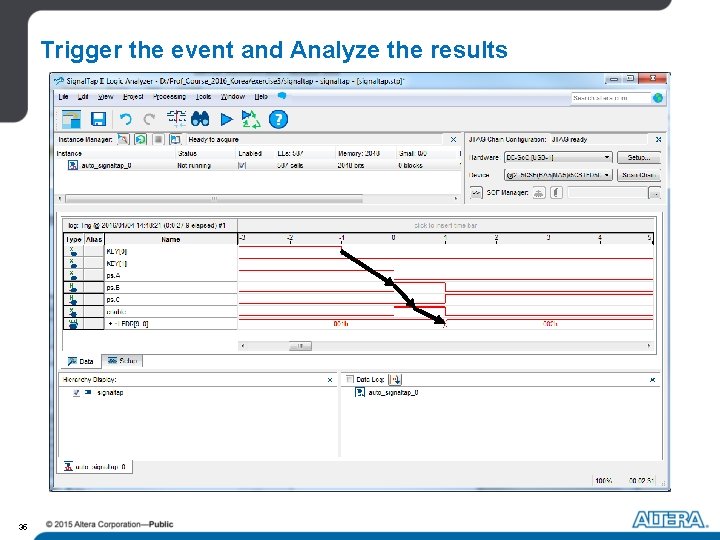Screen dimensions: 720x540
Task: Click type icon for ps.A row
Action: pos(73,275)
